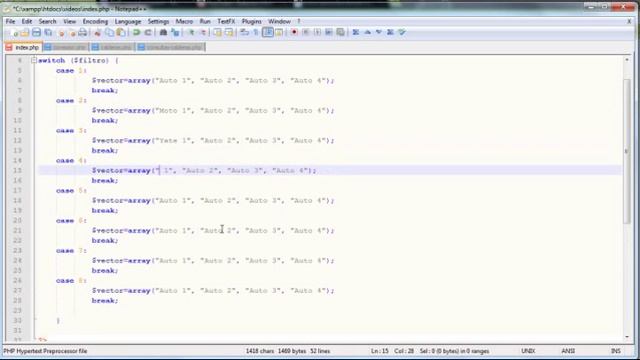
Task: Open the TextFX menu
Action: click(x=226, y=21)
